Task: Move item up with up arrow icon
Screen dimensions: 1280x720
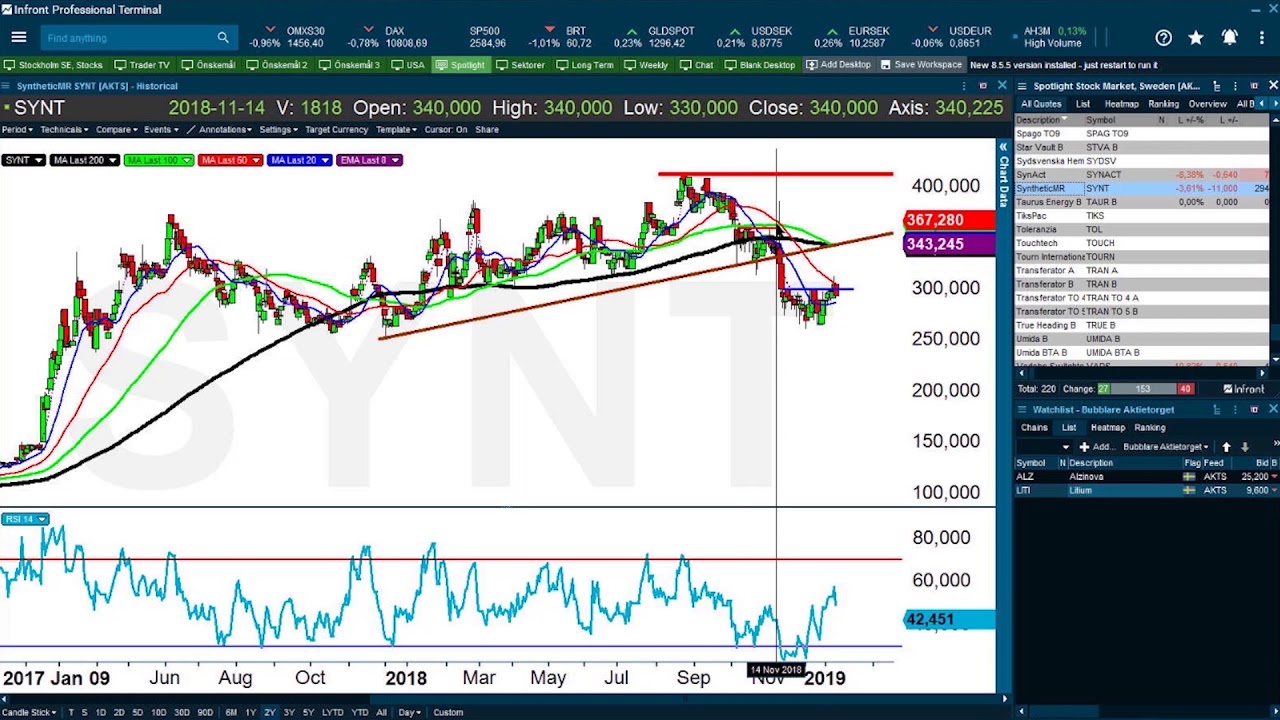Action: coord(1226,447)
